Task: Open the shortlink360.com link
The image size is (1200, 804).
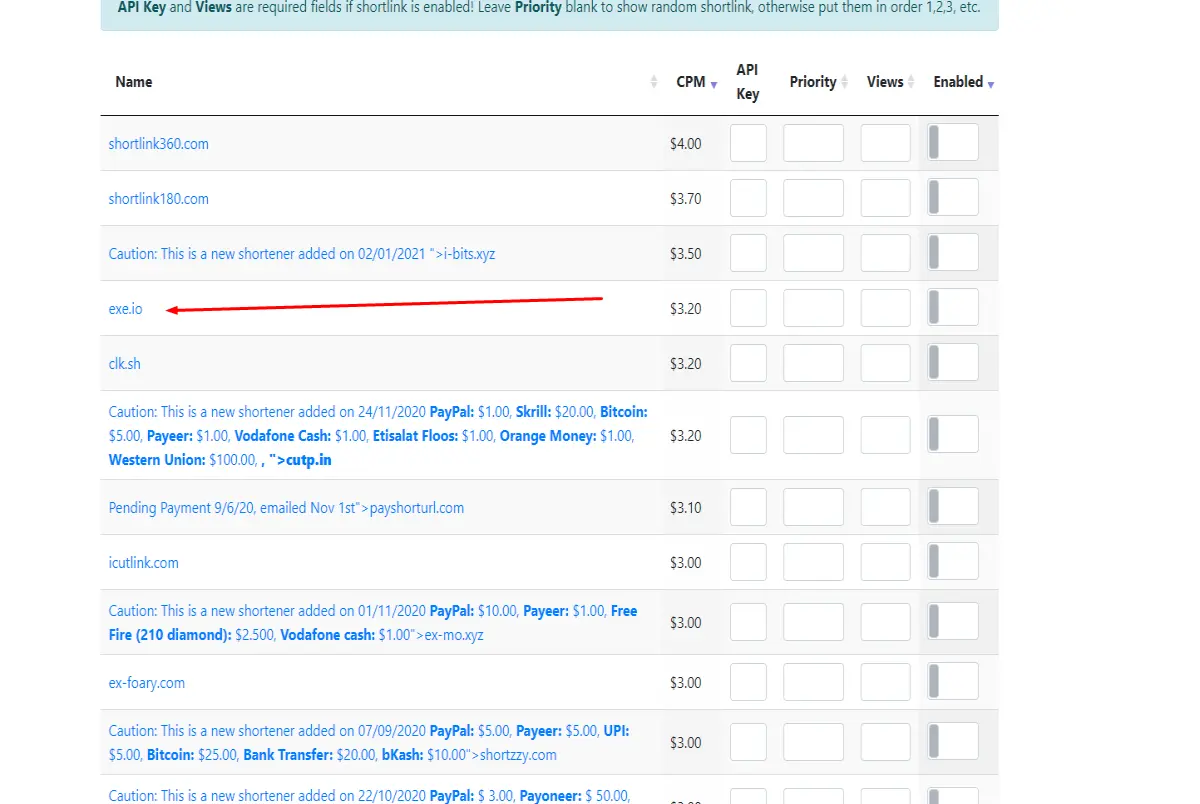Action: tap(159, 144)
